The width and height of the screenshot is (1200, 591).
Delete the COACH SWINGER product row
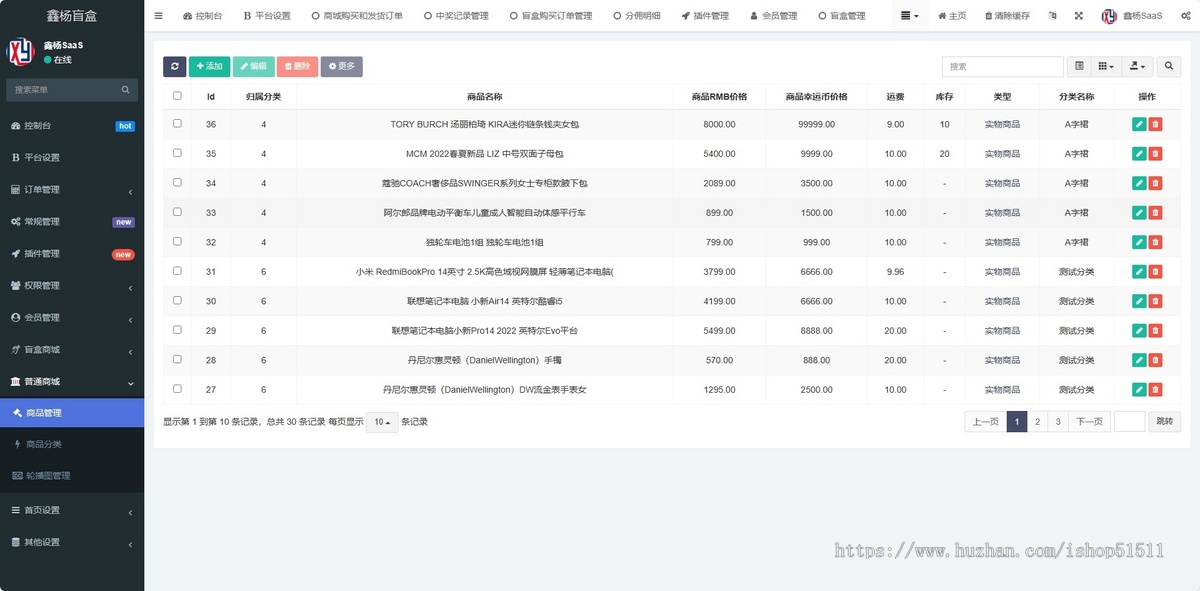1155,183
